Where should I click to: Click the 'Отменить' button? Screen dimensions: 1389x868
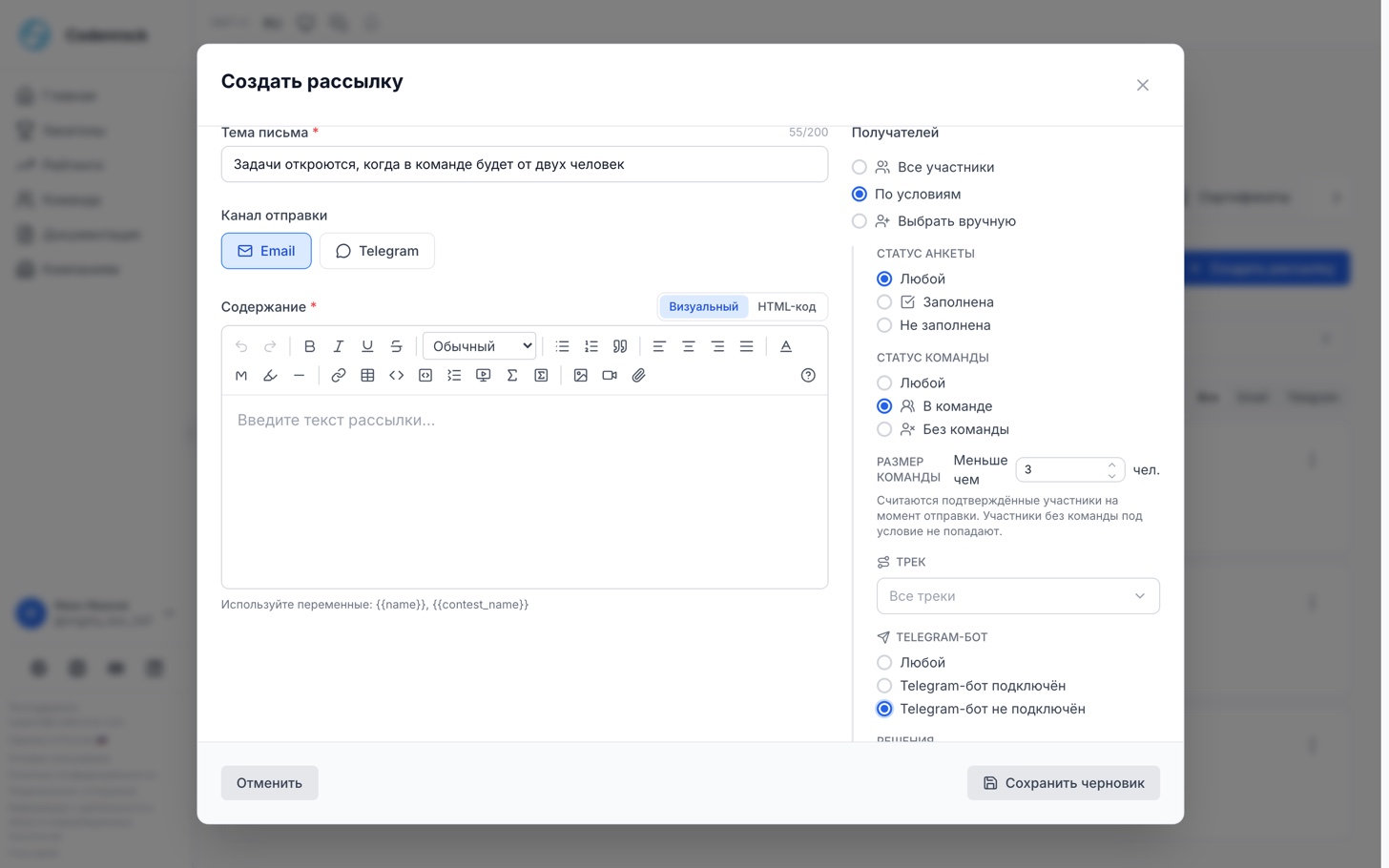(269, 783)
